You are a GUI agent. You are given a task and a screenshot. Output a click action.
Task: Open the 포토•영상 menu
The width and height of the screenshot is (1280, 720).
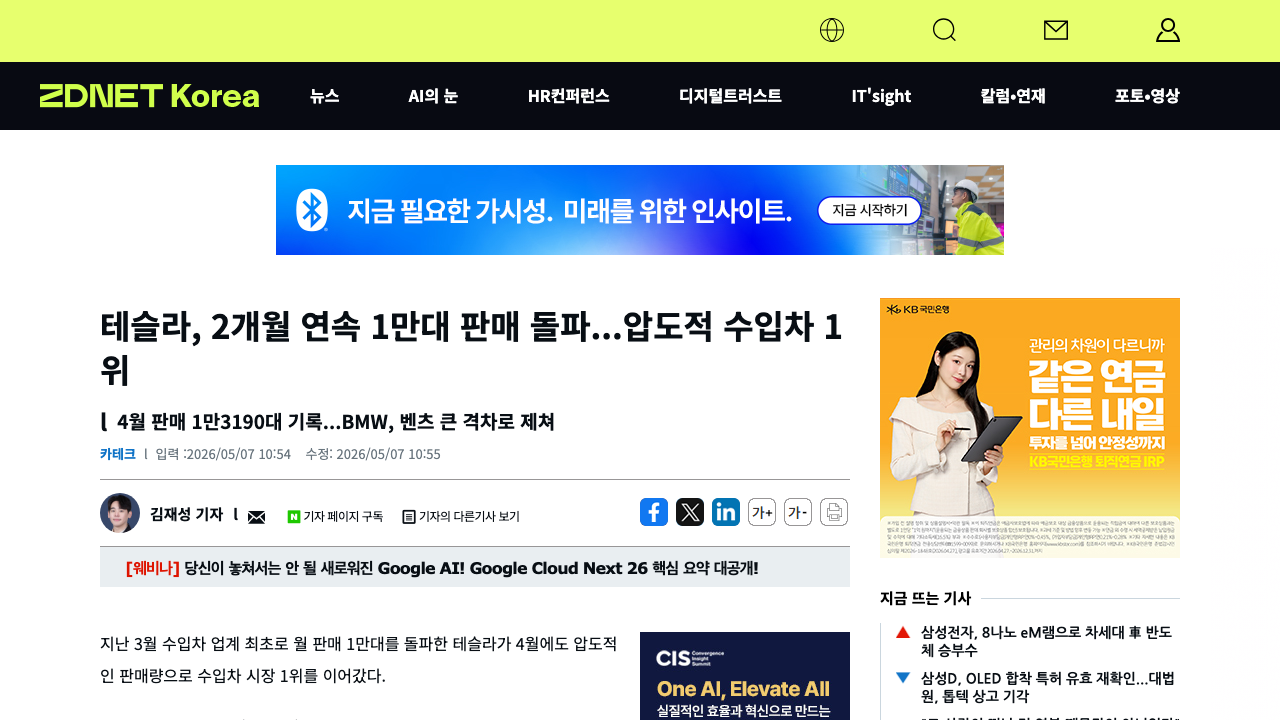click(1147, 96)
